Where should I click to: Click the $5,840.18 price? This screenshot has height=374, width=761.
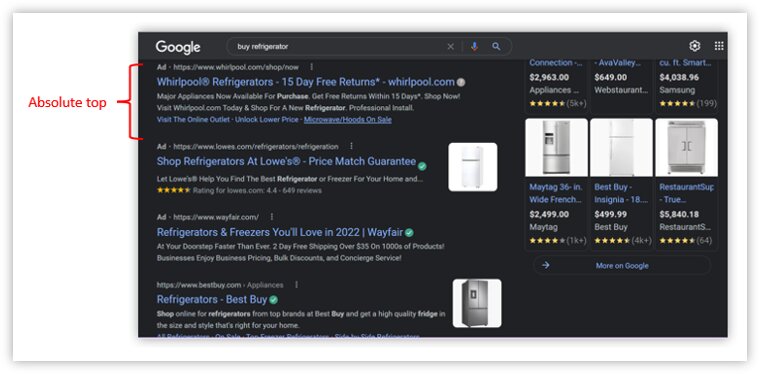pos(679,214)
